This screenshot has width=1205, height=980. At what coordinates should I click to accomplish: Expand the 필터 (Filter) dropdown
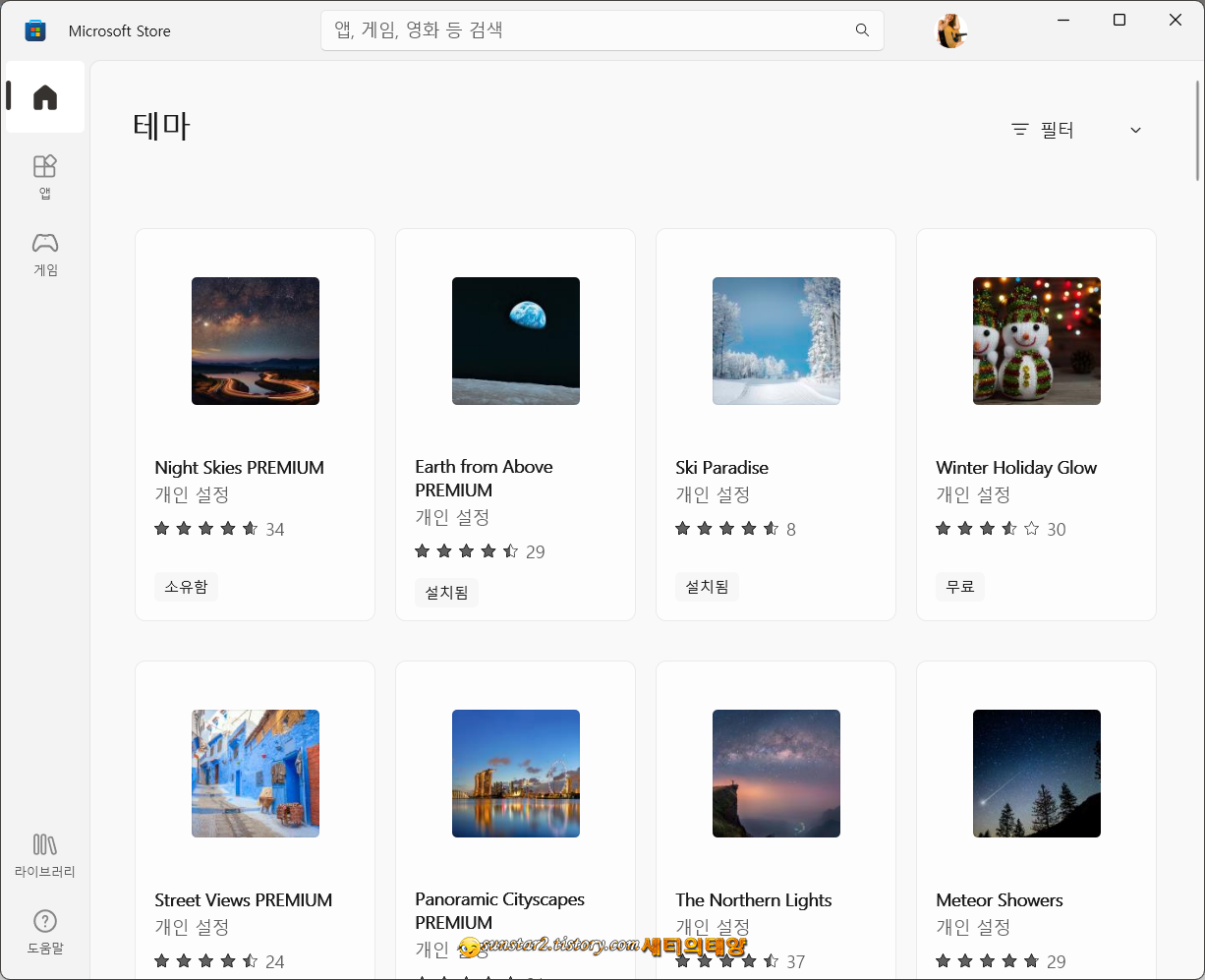pos(1135,130)
